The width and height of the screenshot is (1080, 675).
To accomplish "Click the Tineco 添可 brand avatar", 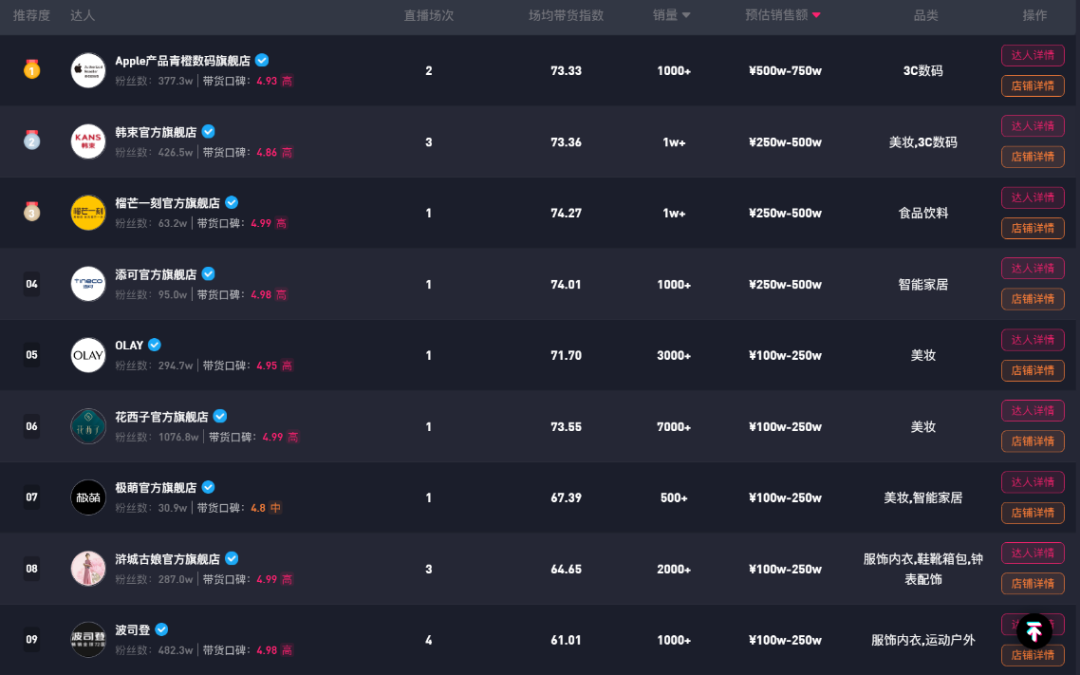I will [88, 284].
